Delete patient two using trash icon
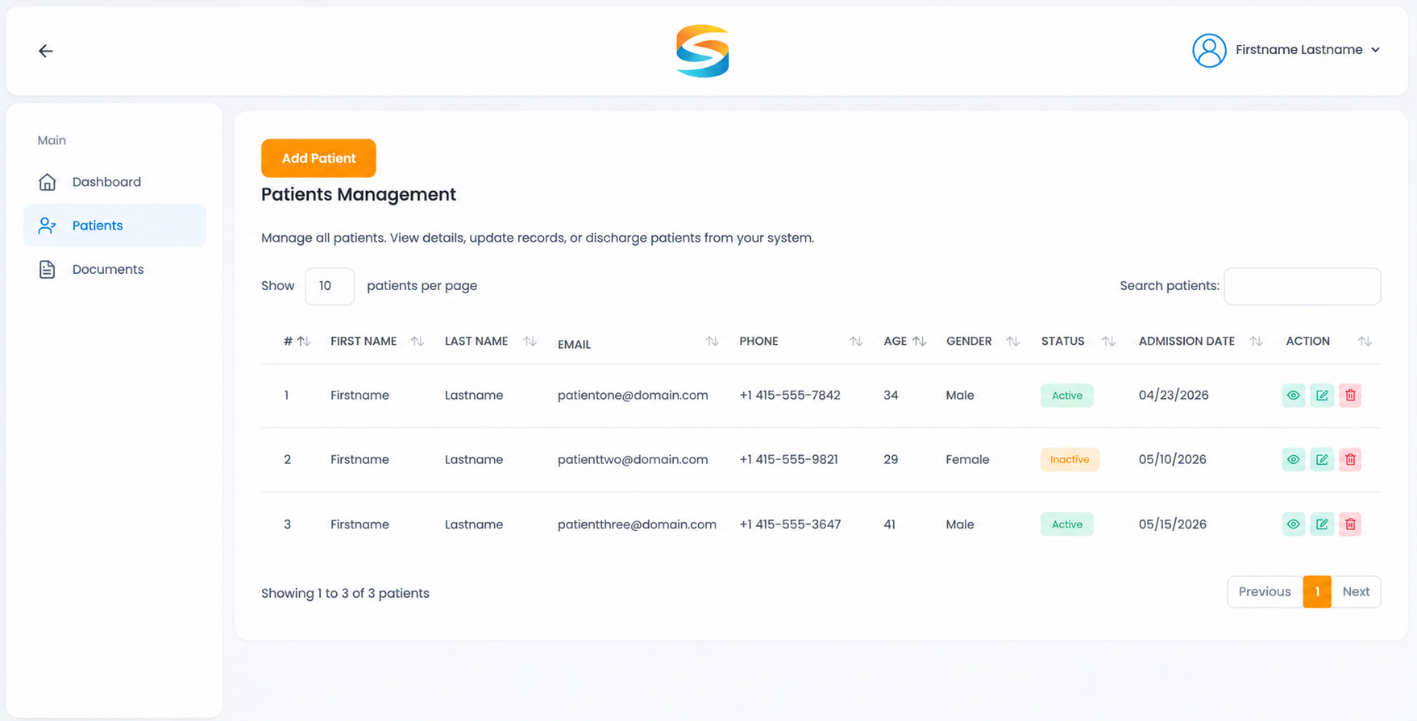The height and width of the screenshot is (721, 1417). (1350, 460)
